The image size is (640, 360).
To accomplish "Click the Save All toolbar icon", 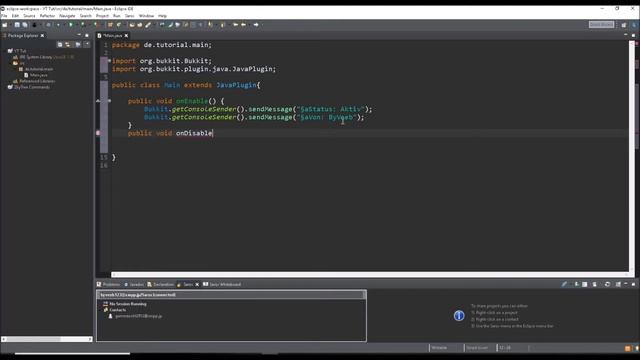I will [24, 25].
